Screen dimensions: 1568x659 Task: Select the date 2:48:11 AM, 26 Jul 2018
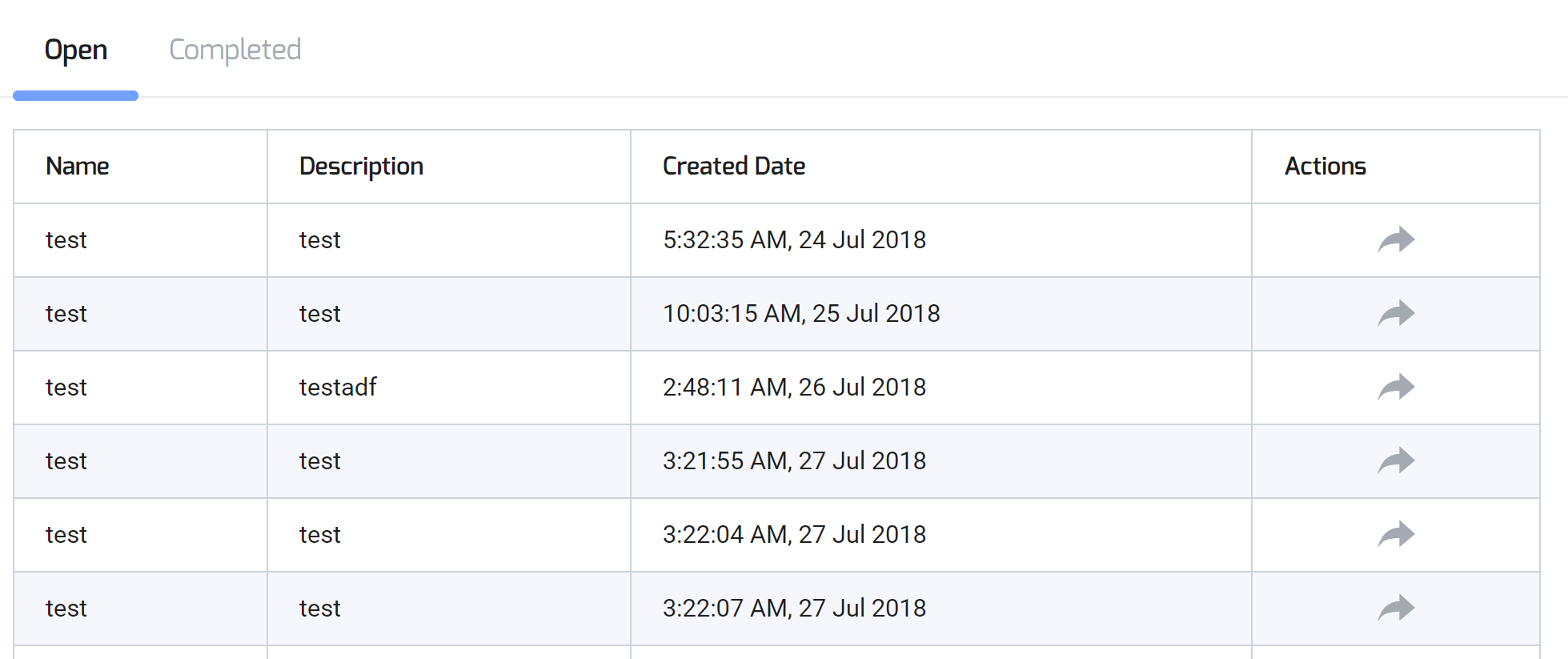(x=796, y=388)
